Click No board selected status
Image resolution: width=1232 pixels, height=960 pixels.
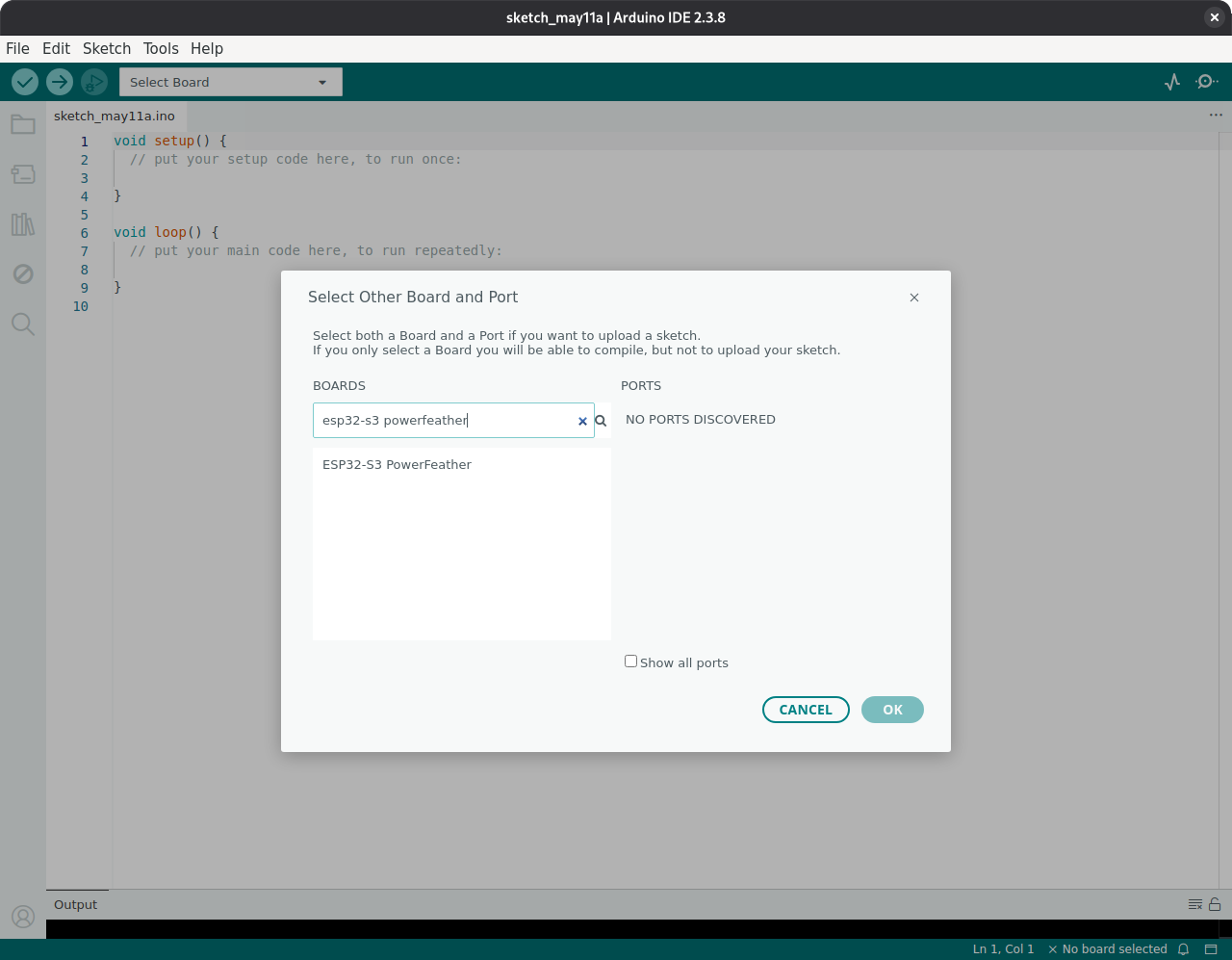pyautogui.click(x=1108, y=949)
